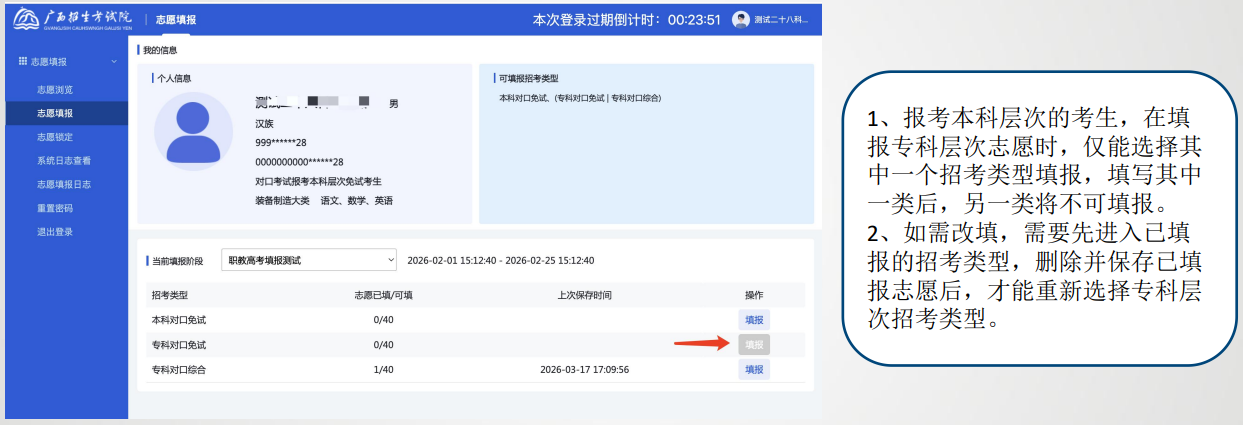Open 志愿填报日志 from sidebar
This screenshot has height=425, width=1243.
coord(64,184)
